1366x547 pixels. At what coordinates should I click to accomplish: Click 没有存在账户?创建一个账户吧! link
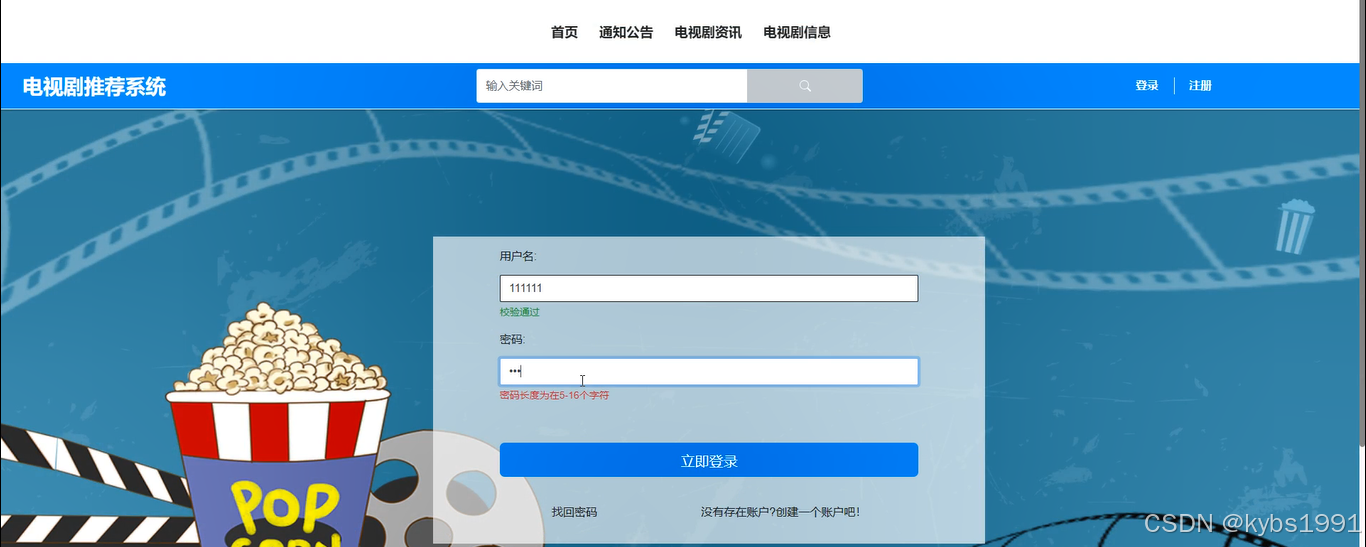780,512
